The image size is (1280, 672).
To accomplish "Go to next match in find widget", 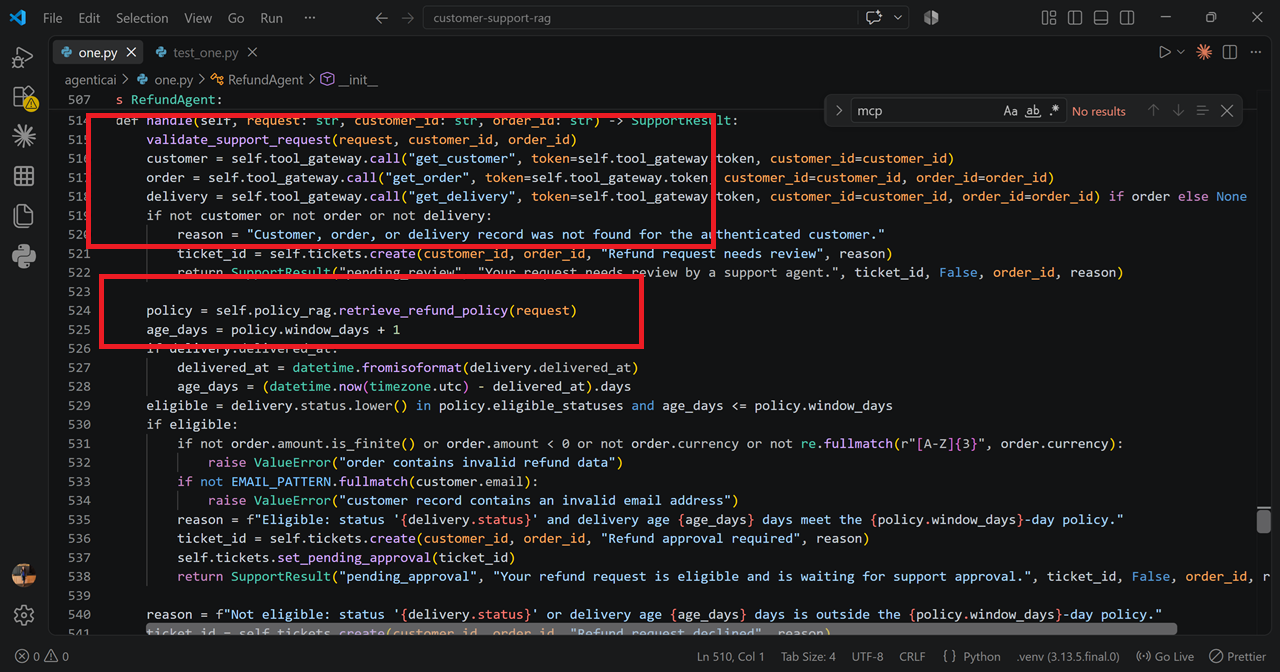I will 1178,111.
